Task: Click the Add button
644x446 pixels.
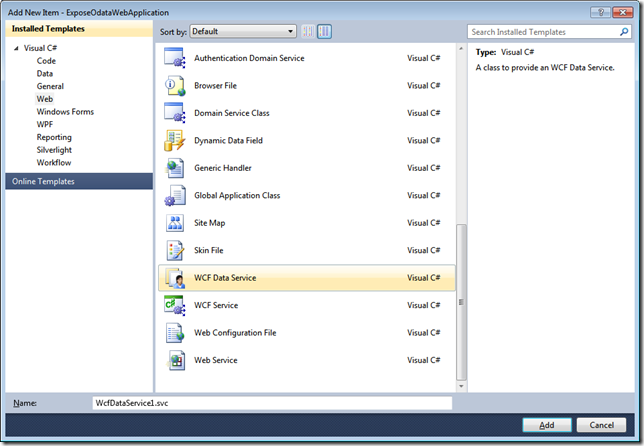Action: [x=547, y=425]
